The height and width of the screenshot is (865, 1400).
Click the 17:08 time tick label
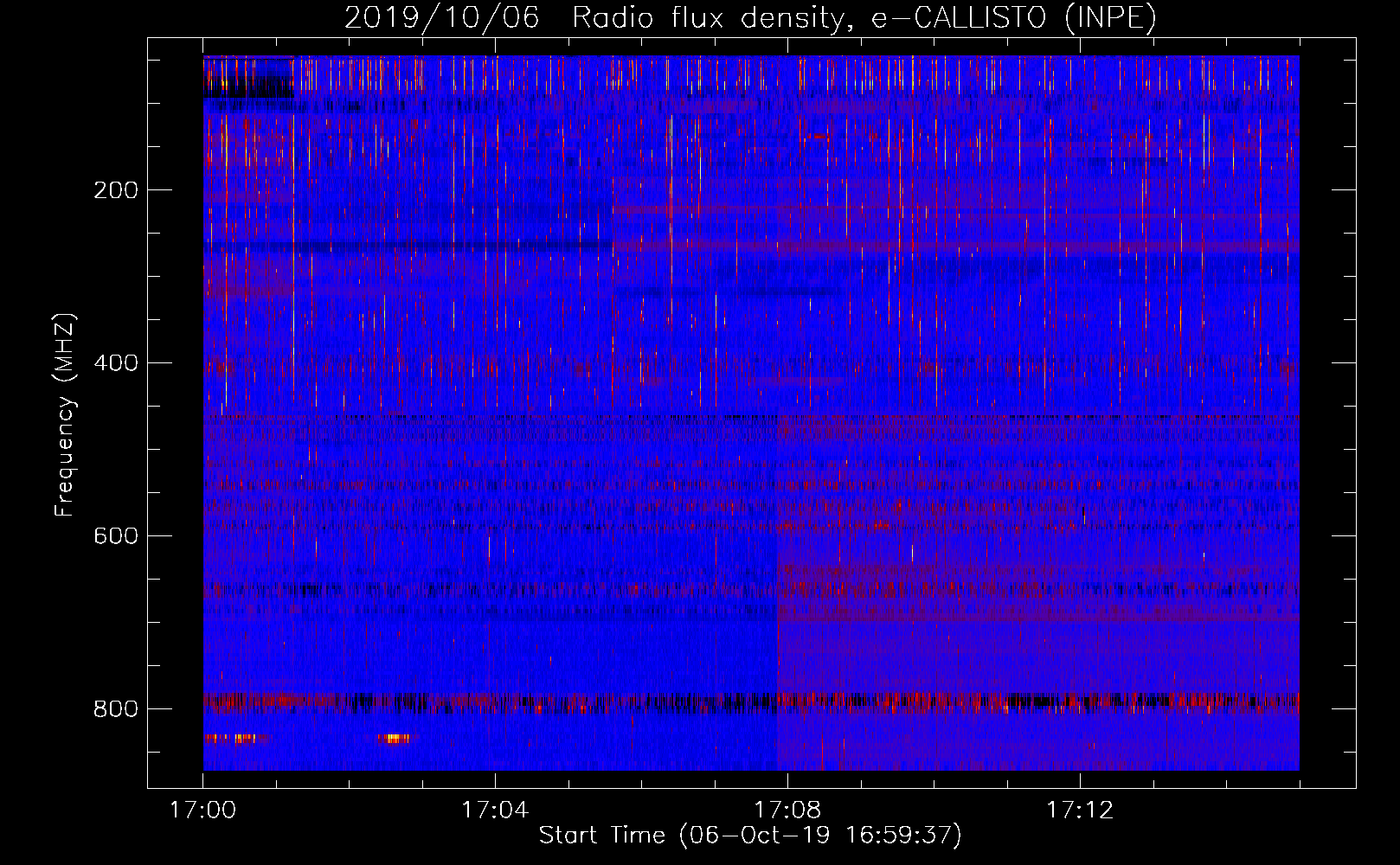pyautogui.click(x=787, y=810)
